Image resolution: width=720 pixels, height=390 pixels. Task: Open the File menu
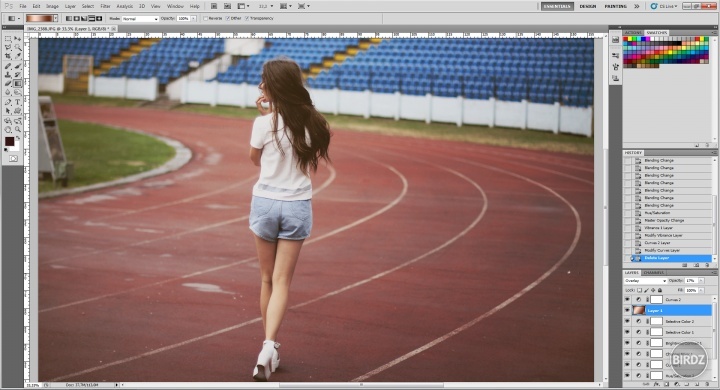click(23, 6)
